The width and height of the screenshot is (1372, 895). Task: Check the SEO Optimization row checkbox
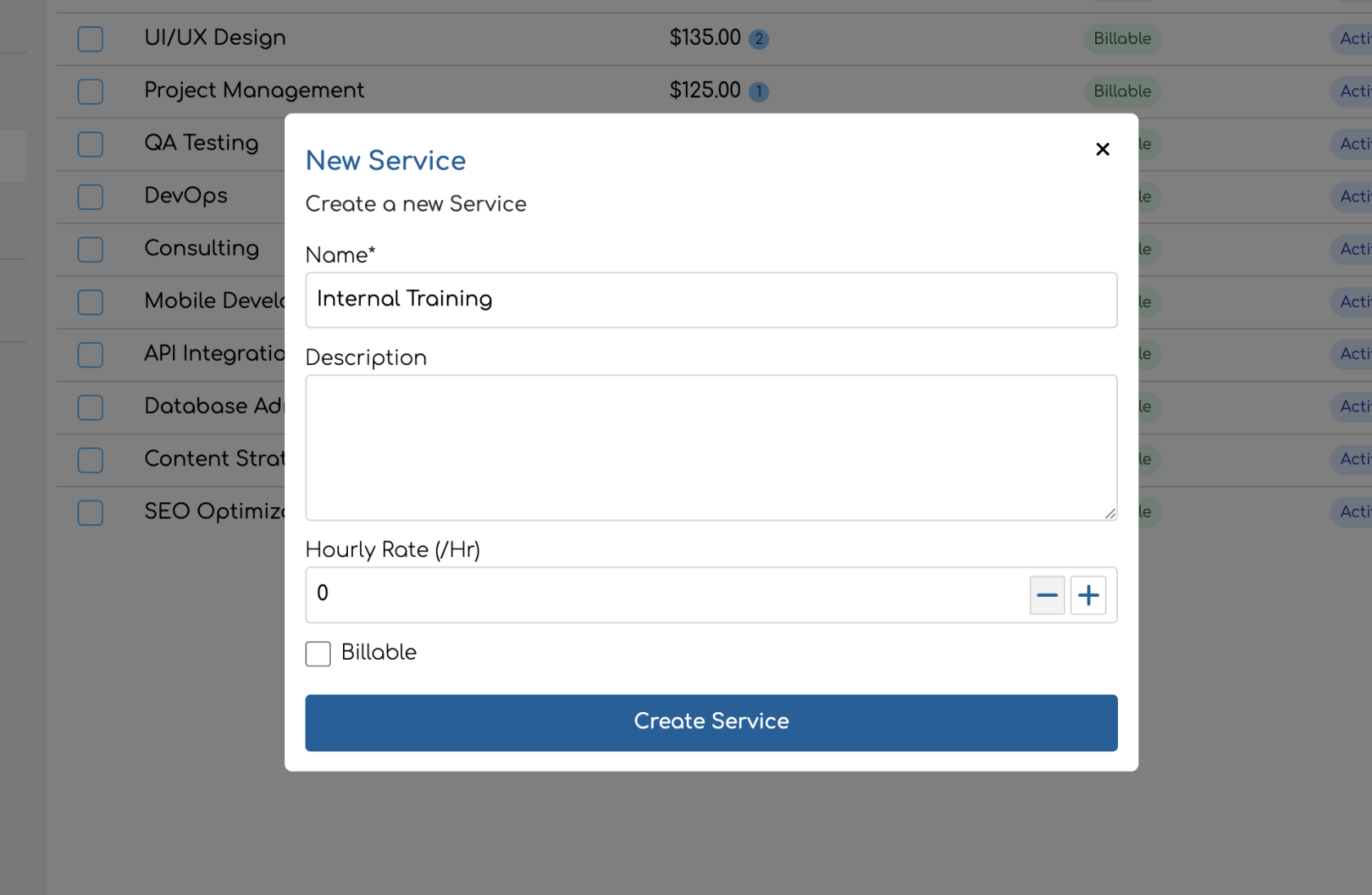point(91,513)
